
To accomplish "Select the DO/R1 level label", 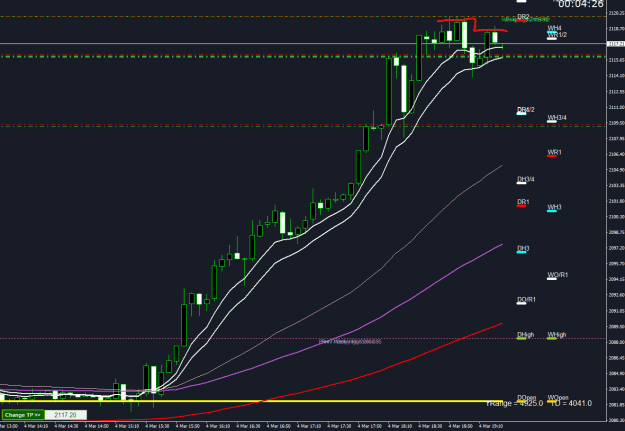I will (x=526, y=299).
